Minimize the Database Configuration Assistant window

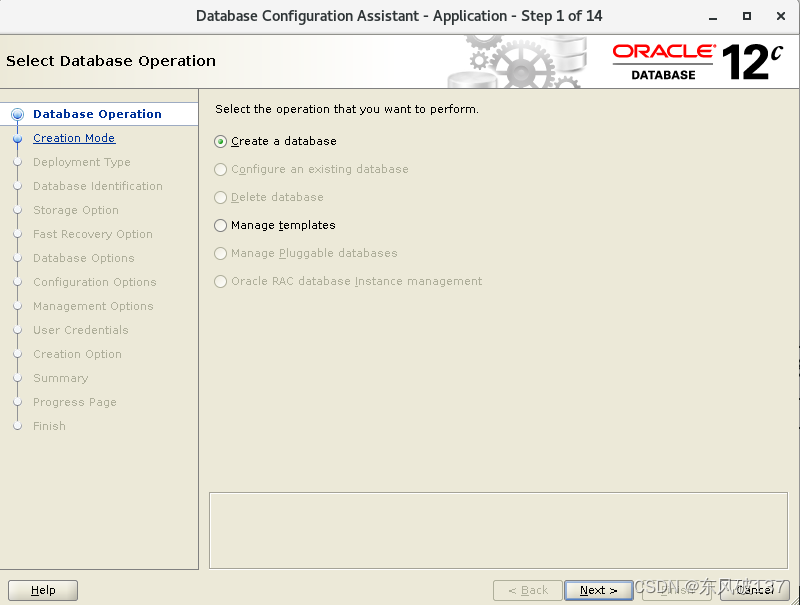712,16
